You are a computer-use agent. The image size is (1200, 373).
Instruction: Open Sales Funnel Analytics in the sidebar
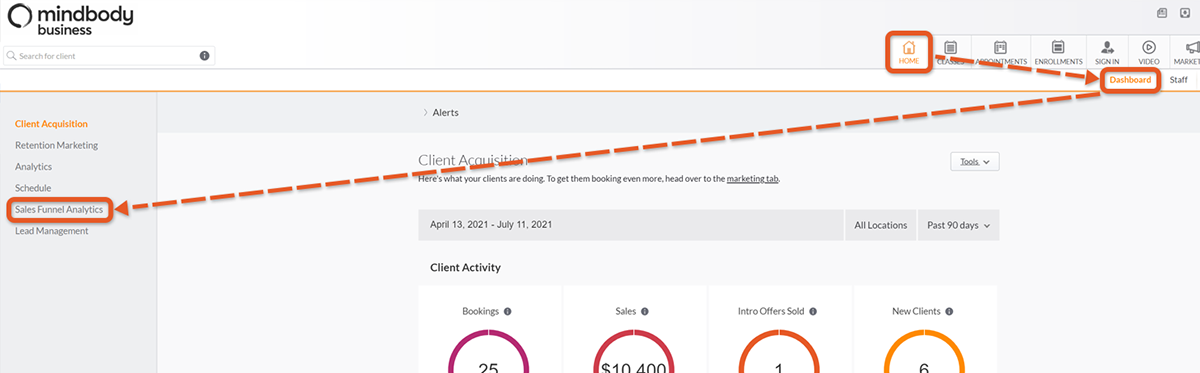[59, 210]
